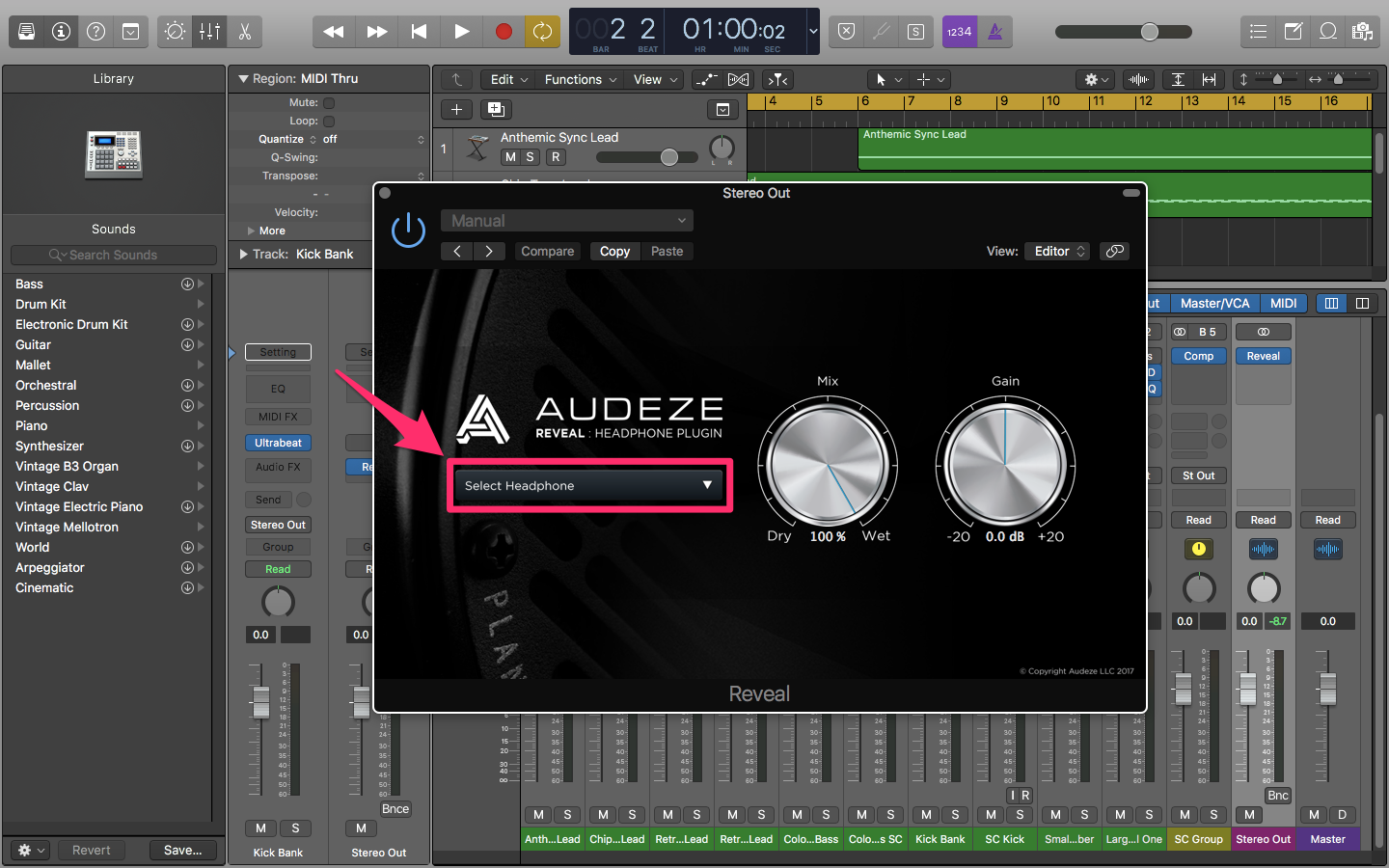Toggle the Mixer button in control bar
The height and width of the screenshot is (868, 1389).
[x=210, y=32]
